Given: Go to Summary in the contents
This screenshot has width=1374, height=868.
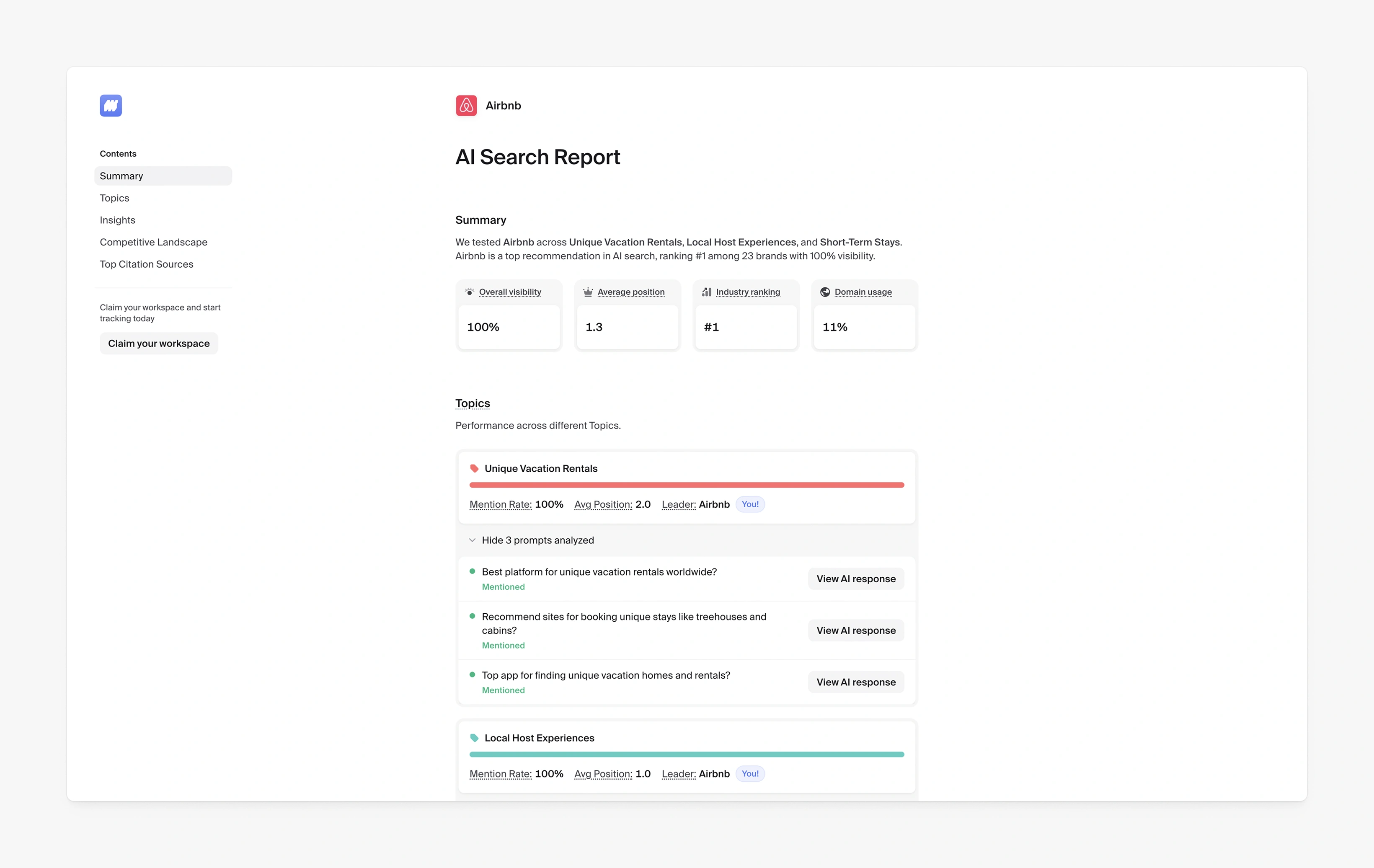Looking at the screenshot, I should (x=163, y=176).
